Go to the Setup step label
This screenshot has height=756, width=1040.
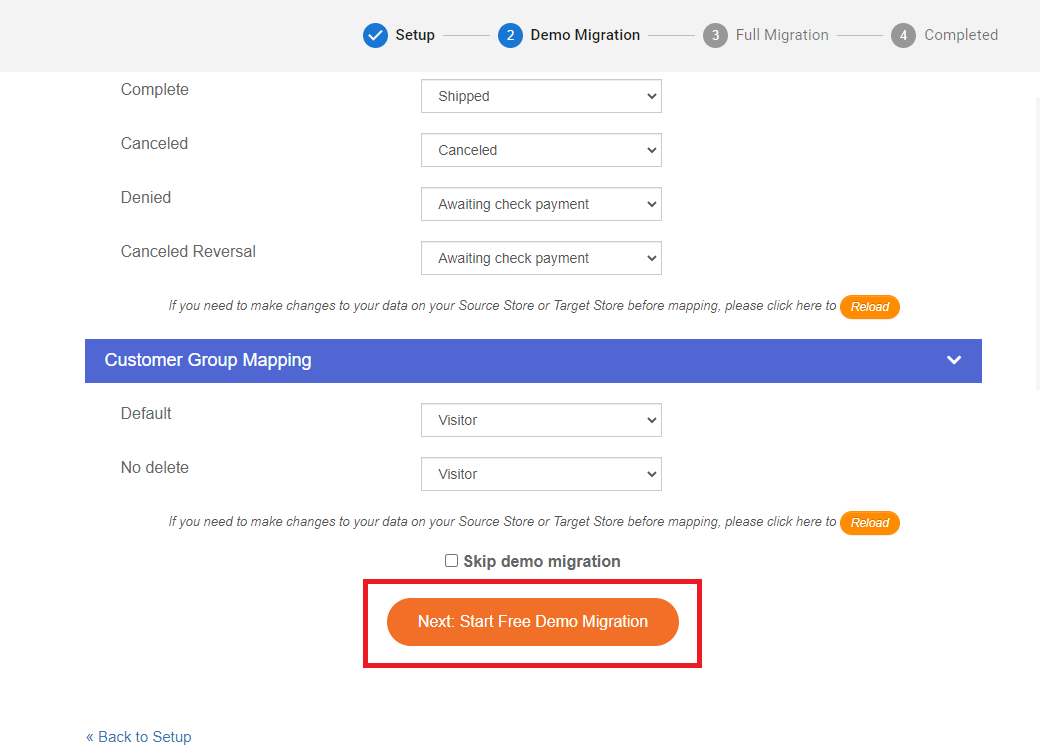coord(415,35)
